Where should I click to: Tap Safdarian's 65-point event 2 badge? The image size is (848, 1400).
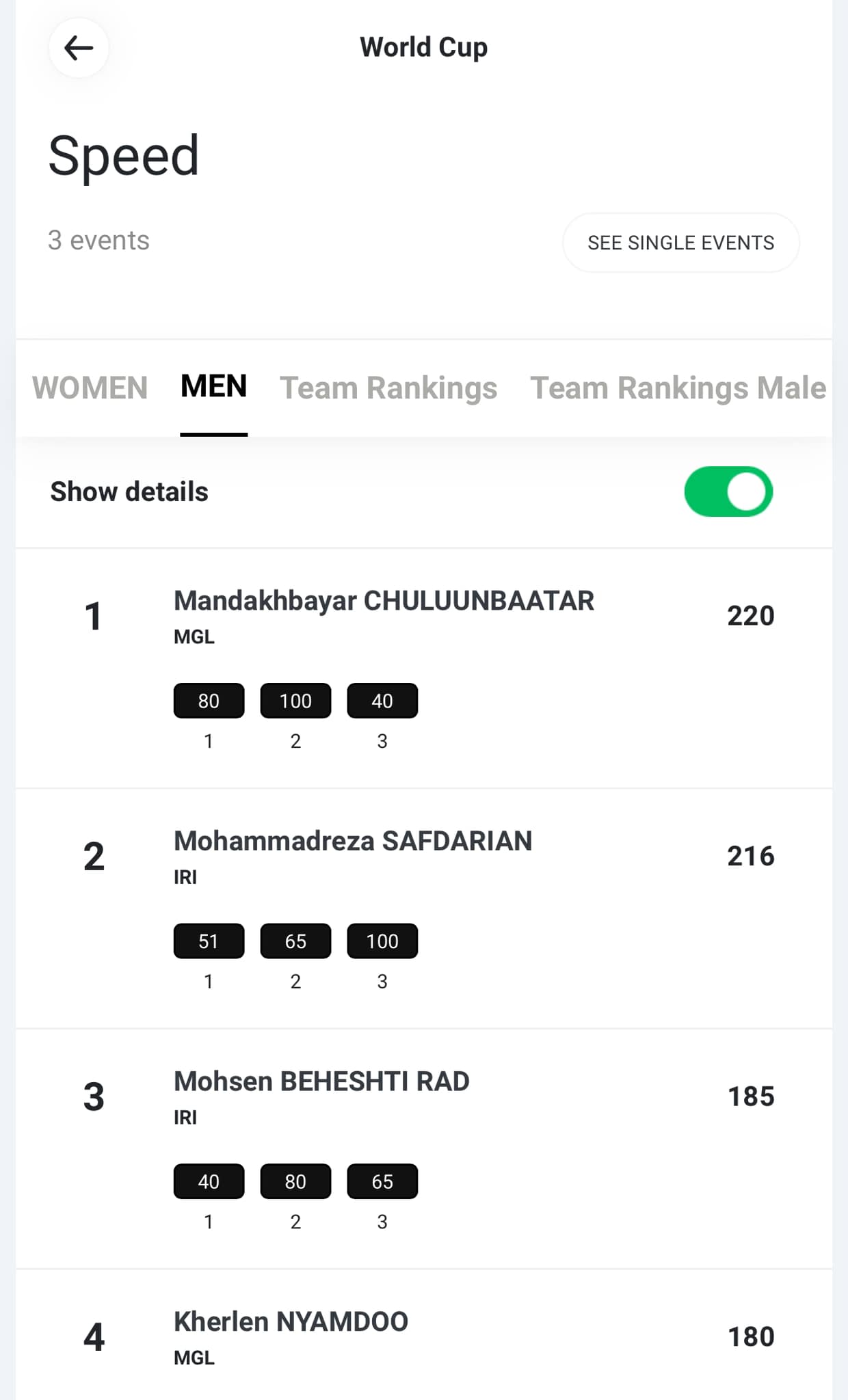tap(295, 941)
